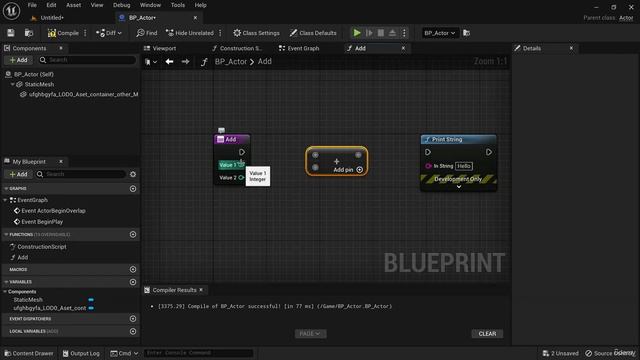Switch to the Construction Script tab
Image resolution: width=640 pixels, height=360 pixels.
pos(240,48)
